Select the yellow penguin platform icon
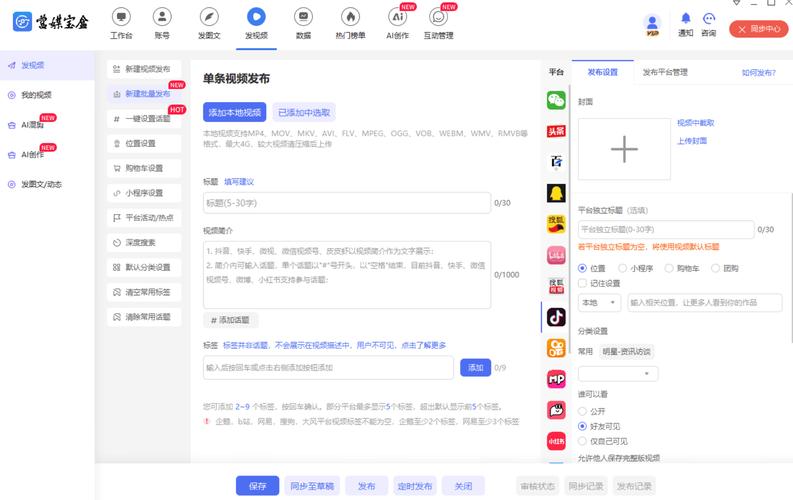The width and height of the screenshot is (793, 500). [x=556, y=193]
